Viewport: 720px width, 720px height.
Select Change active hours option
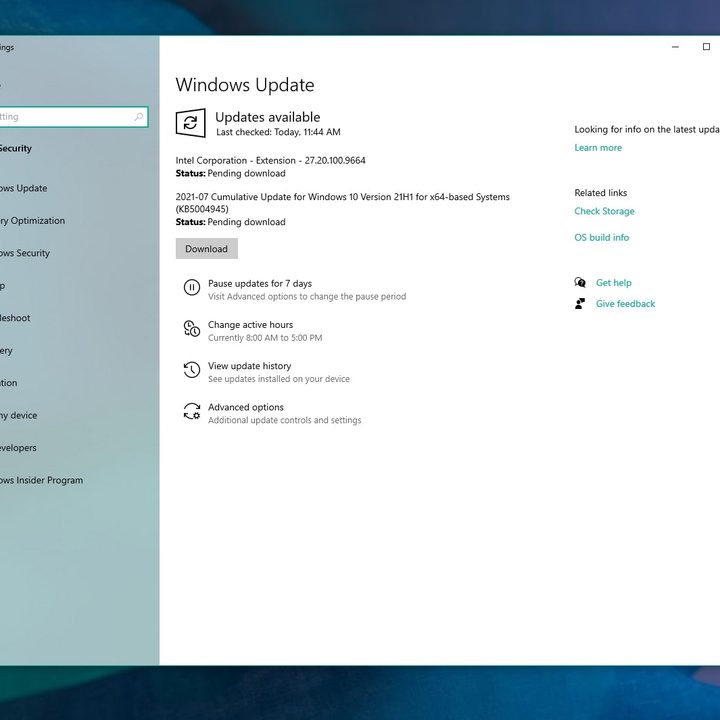250,325
